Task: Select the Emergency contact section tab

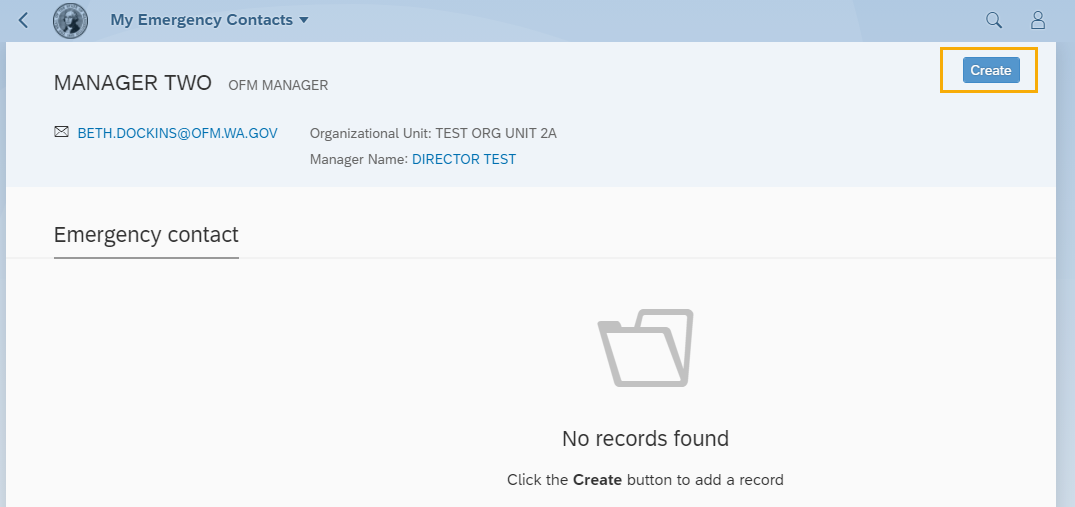Action: pyautogui.click(x=146, y=235)
